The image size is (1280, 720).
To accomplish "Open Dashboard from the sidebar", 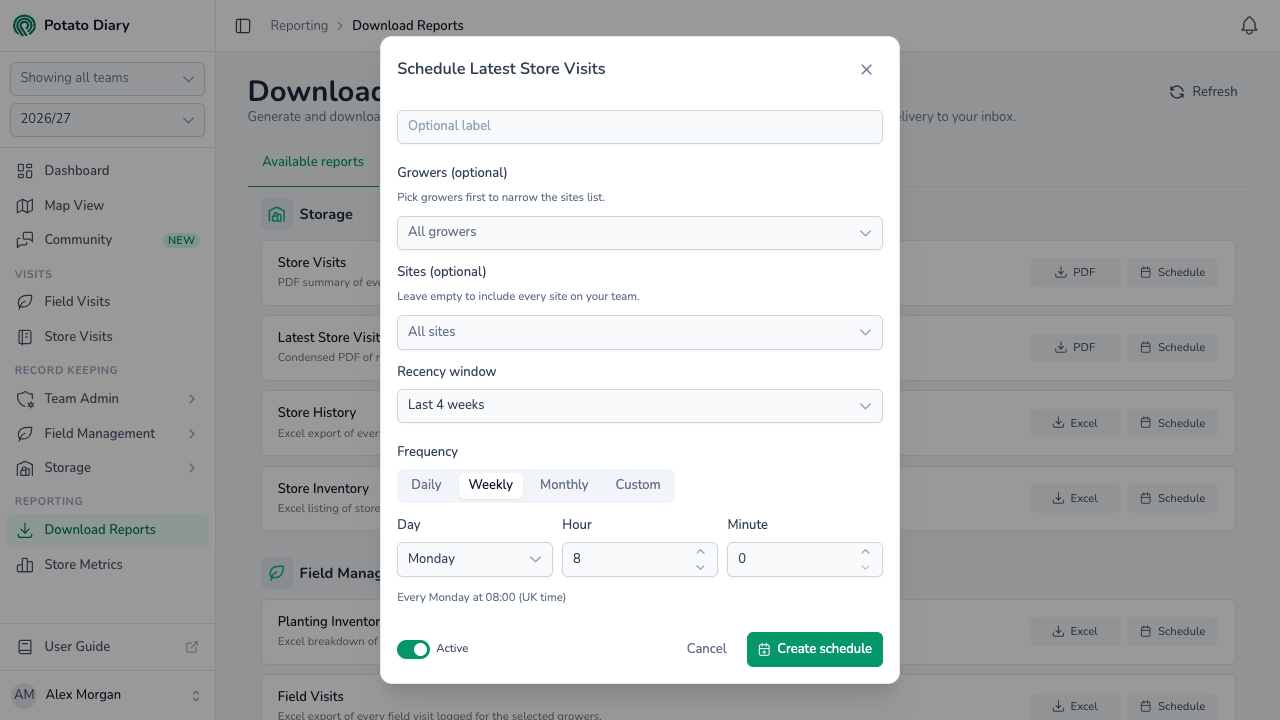I will click(108, 171).
